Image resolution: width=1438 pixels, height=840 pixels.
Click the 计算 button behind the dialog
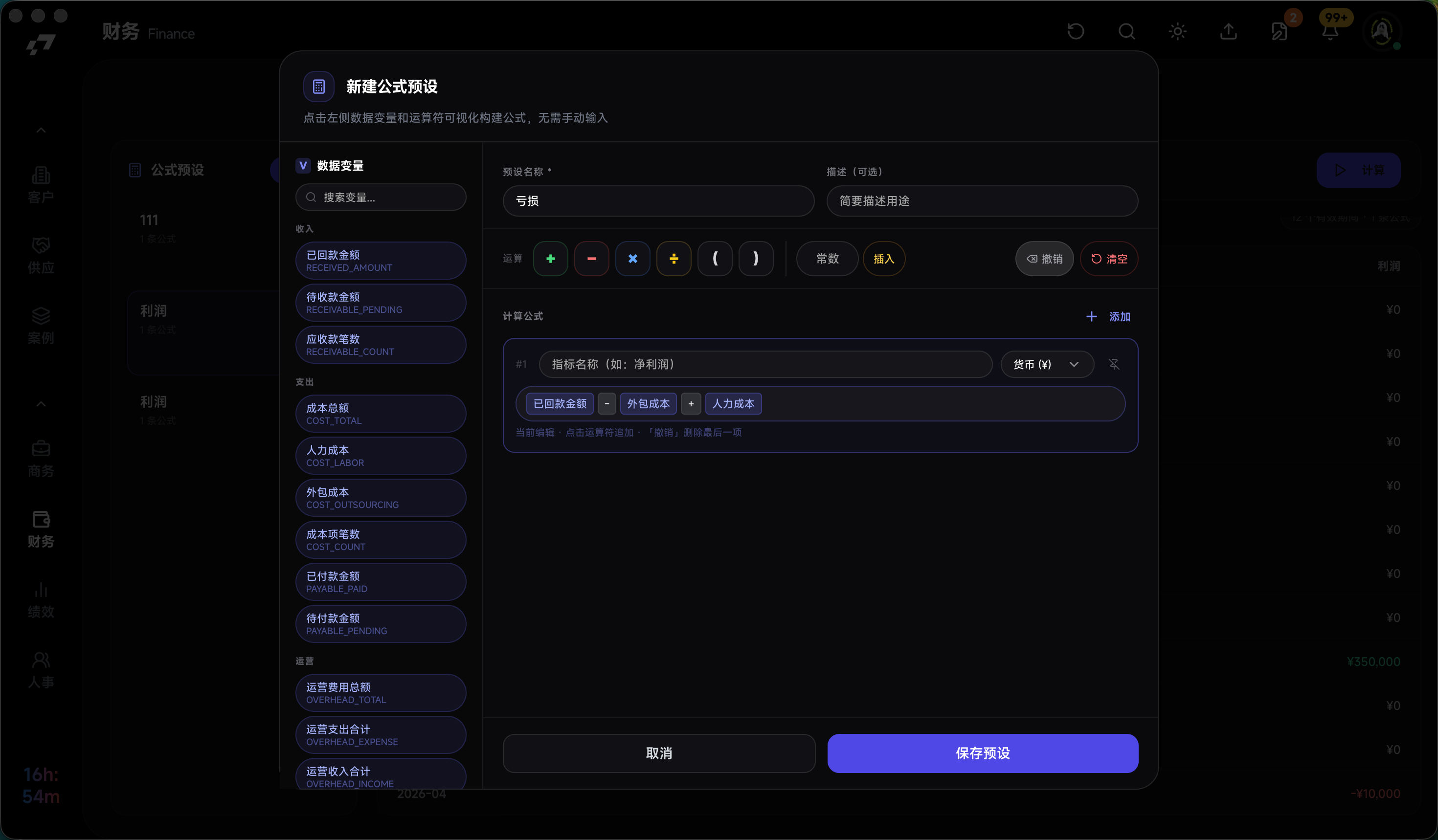[1359, 170]
